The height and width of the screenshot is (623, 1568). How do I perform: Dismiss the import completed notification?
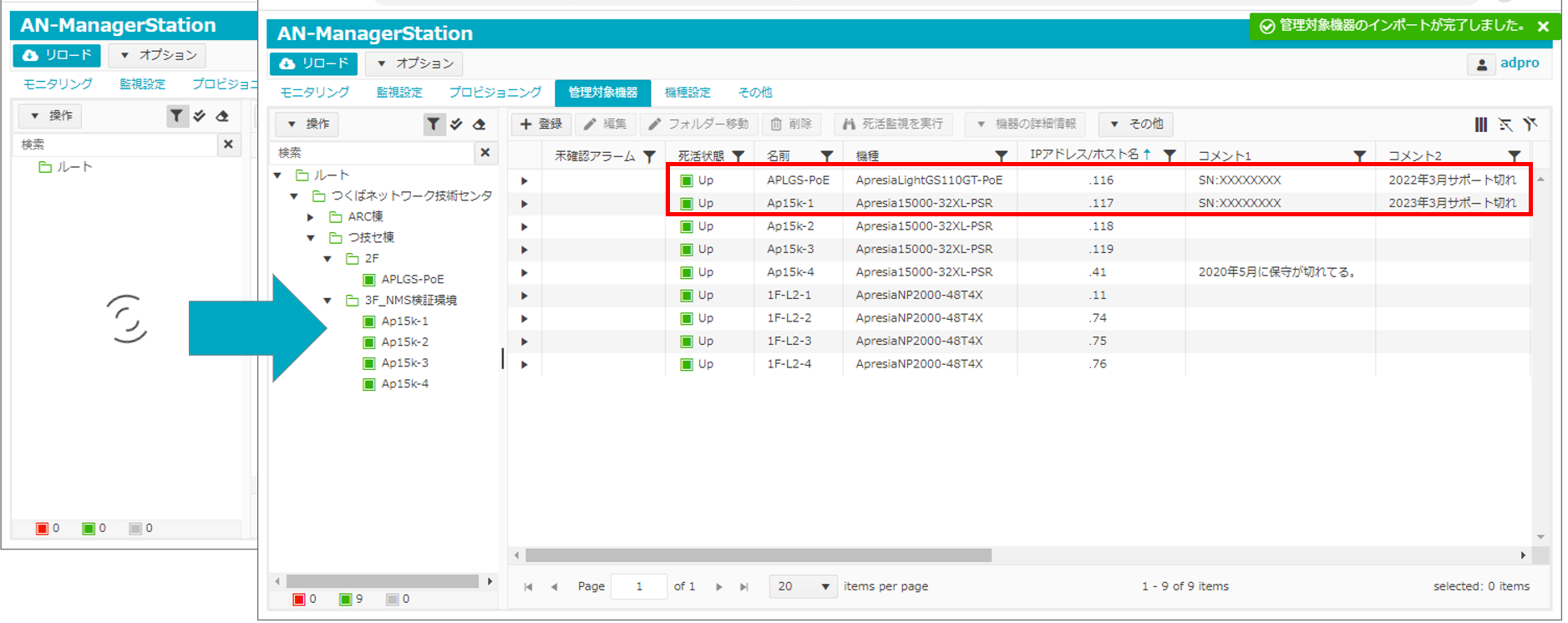point(1543,27)
